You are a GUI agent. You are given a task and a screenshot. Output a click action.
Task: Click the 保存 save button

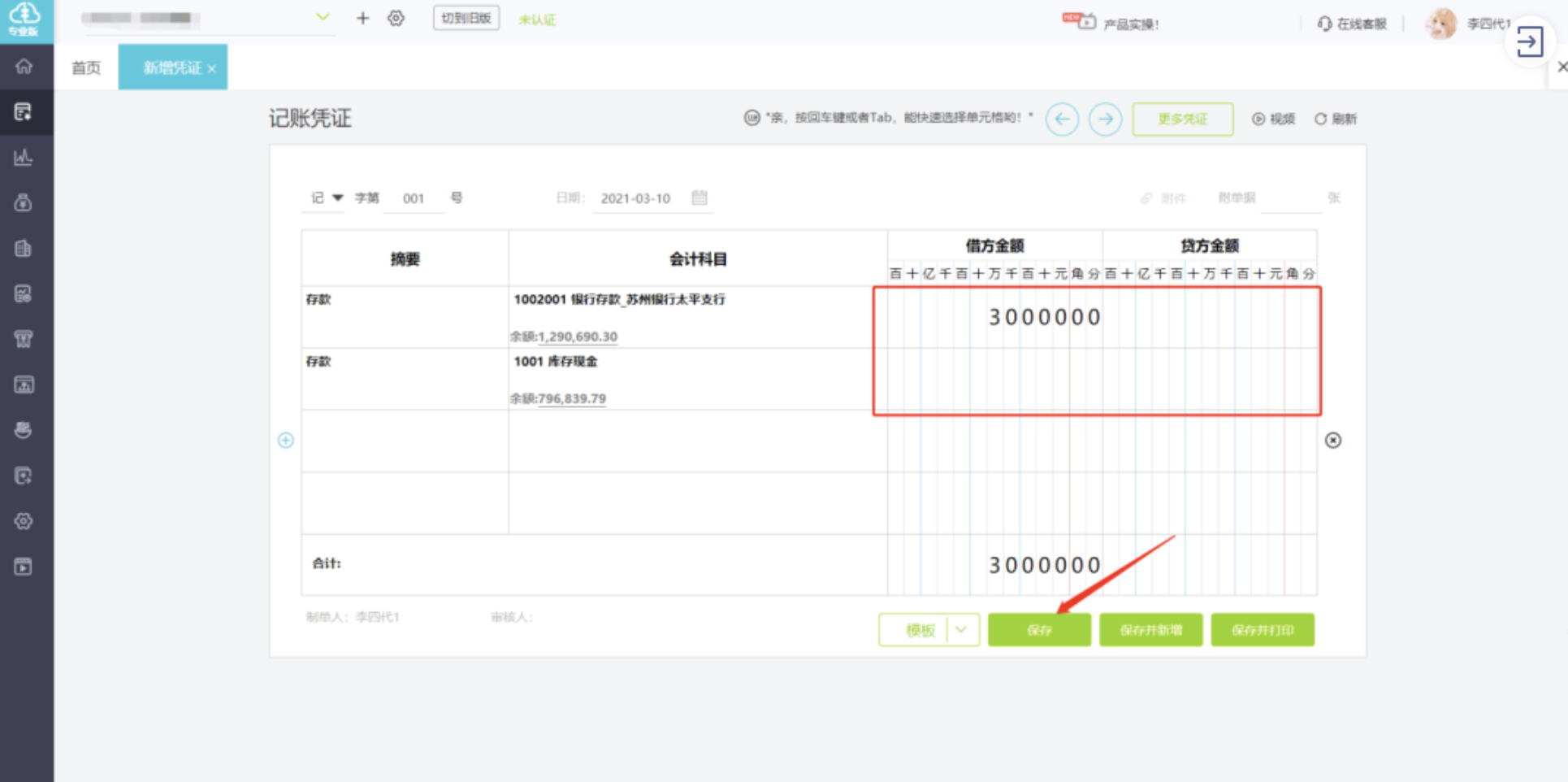click(x=1039, y=630)
